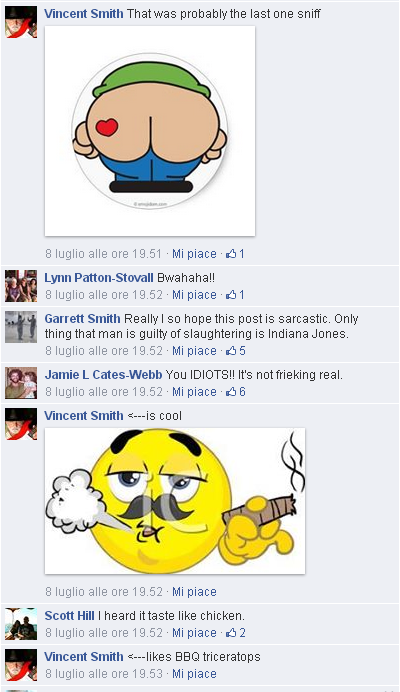Click Vincent Smith's avatar beside BBQ triceratops comment
400x692 pixels.
point(21,665)
